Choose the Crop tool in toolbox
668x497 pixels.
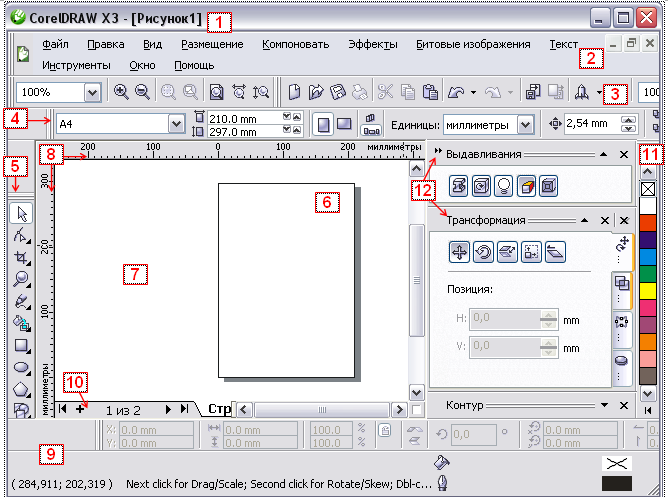(x=21, y=258)
